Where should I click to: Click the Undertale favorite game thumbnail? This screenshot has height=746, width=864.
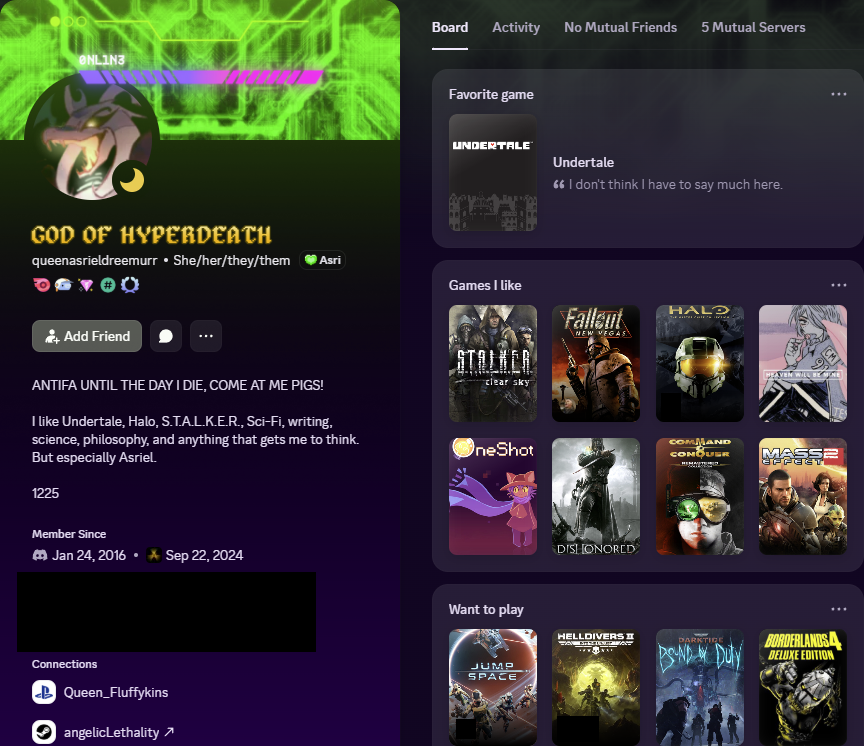(x=492, y=172)
